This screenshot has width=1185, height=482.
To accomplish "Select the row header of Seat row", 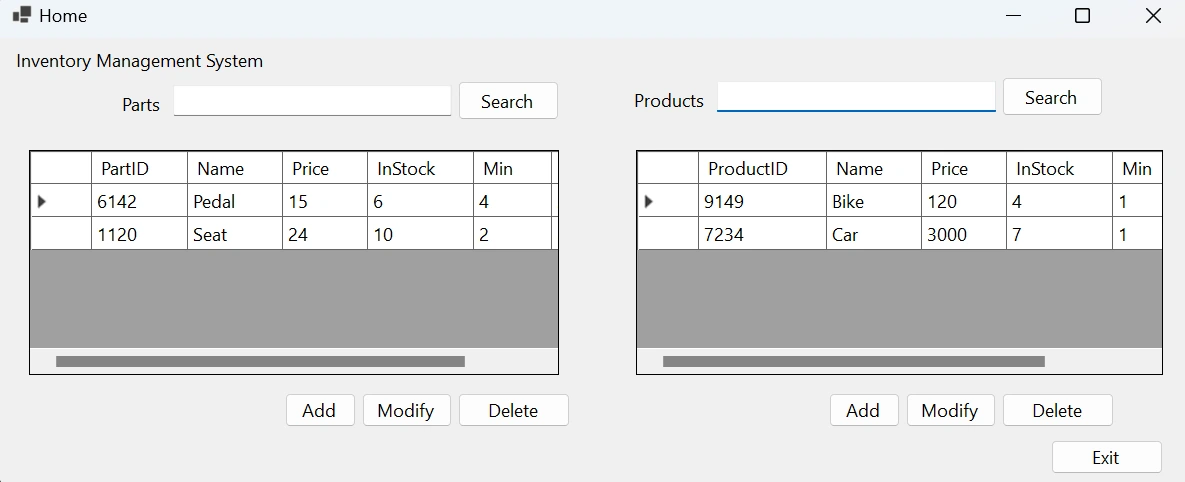I will [x=61, y=233].
